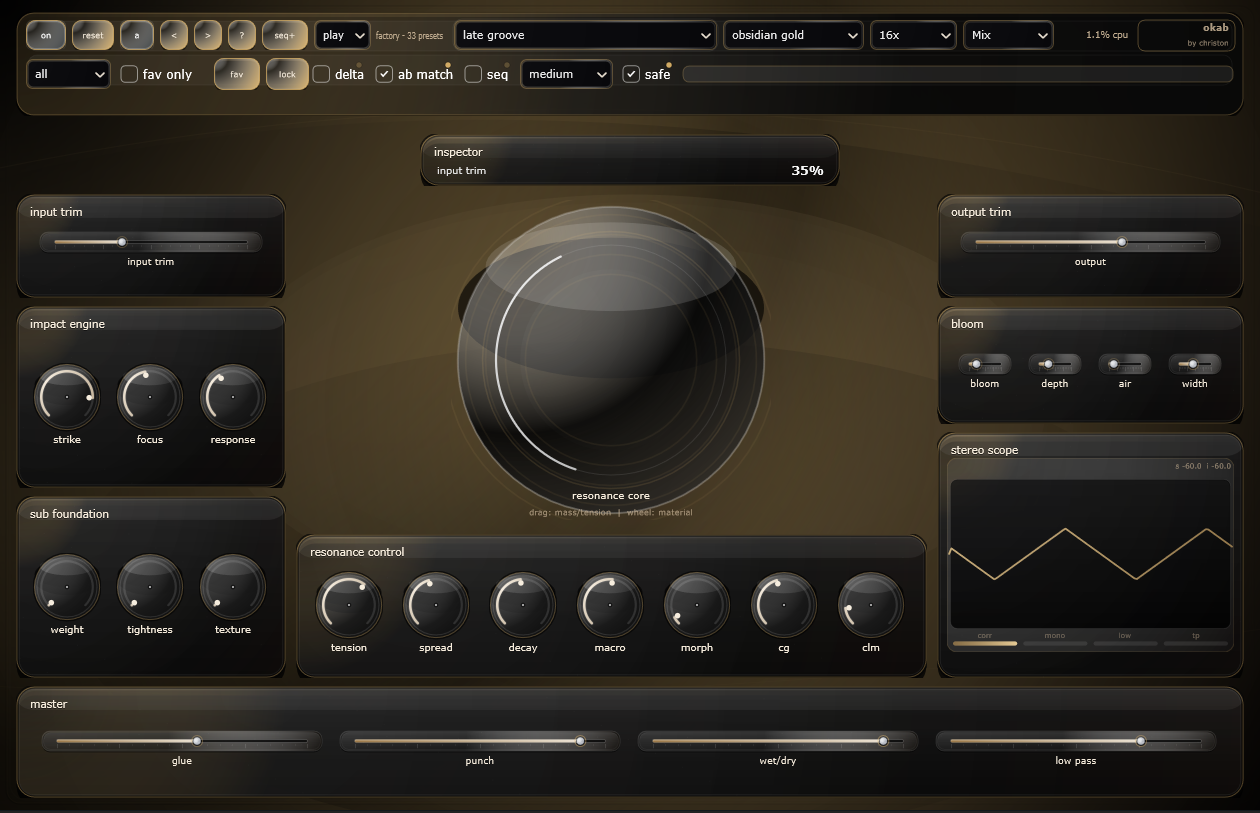The width and height of the screenshot is (1260, 813).
Task: Switch to slot B via the a/b icon
Action: [x=136, y=34]
